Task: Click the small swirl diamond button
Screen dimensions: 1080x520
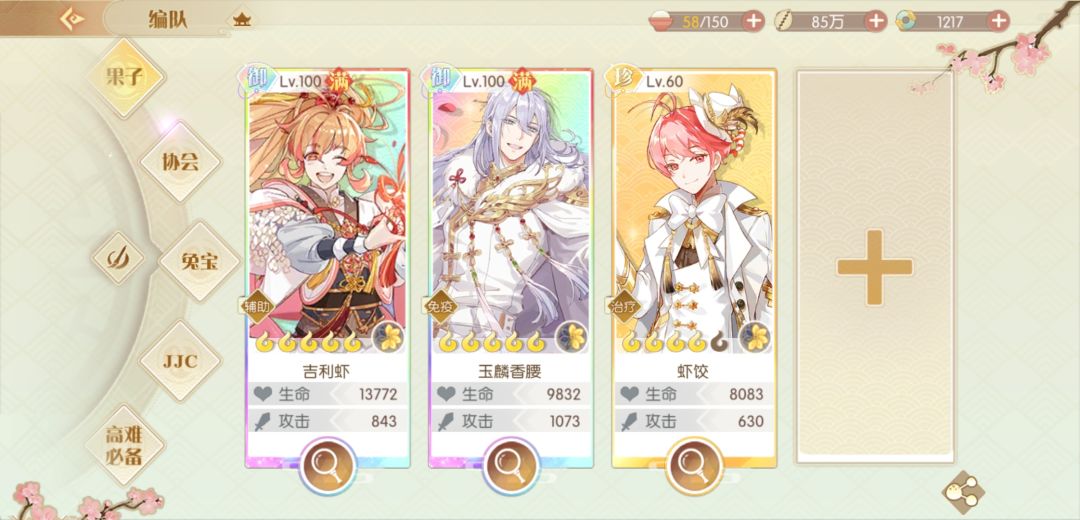Action: pyautogui.click(x=118, y=258)
